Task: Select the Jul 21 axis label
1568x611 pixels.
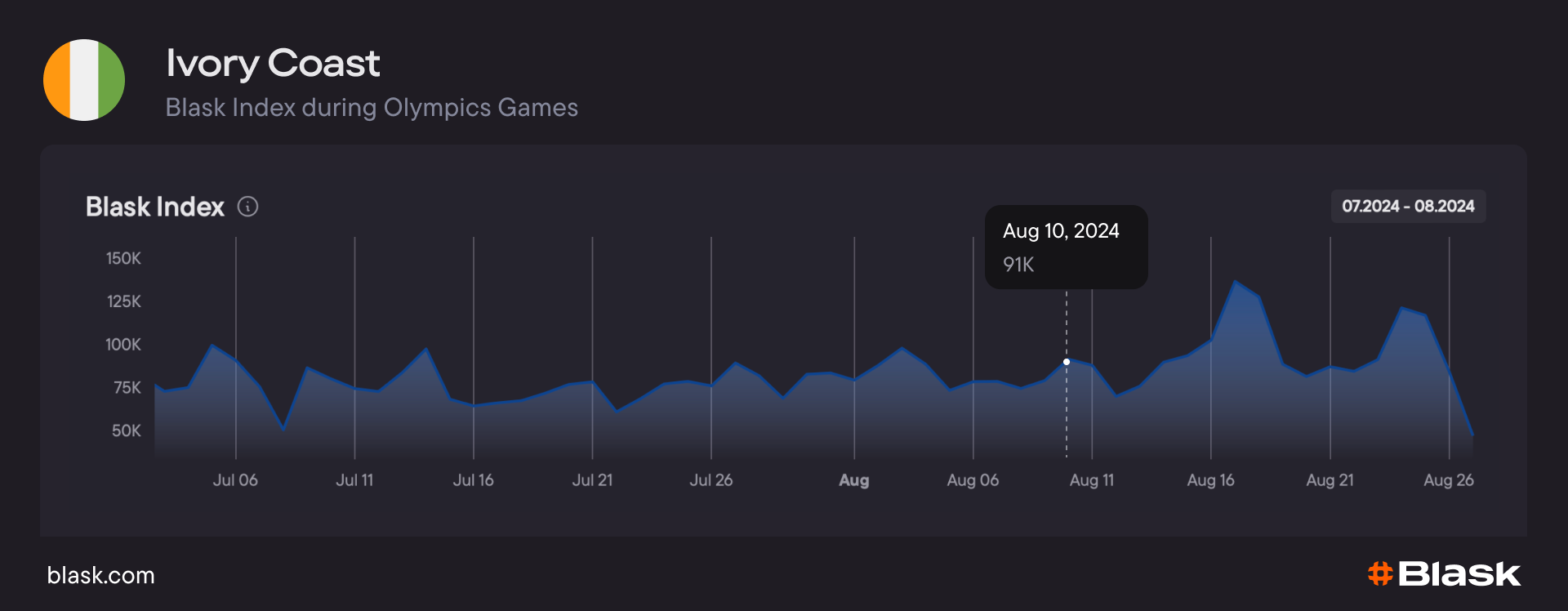Action: [x=592, y=480]
